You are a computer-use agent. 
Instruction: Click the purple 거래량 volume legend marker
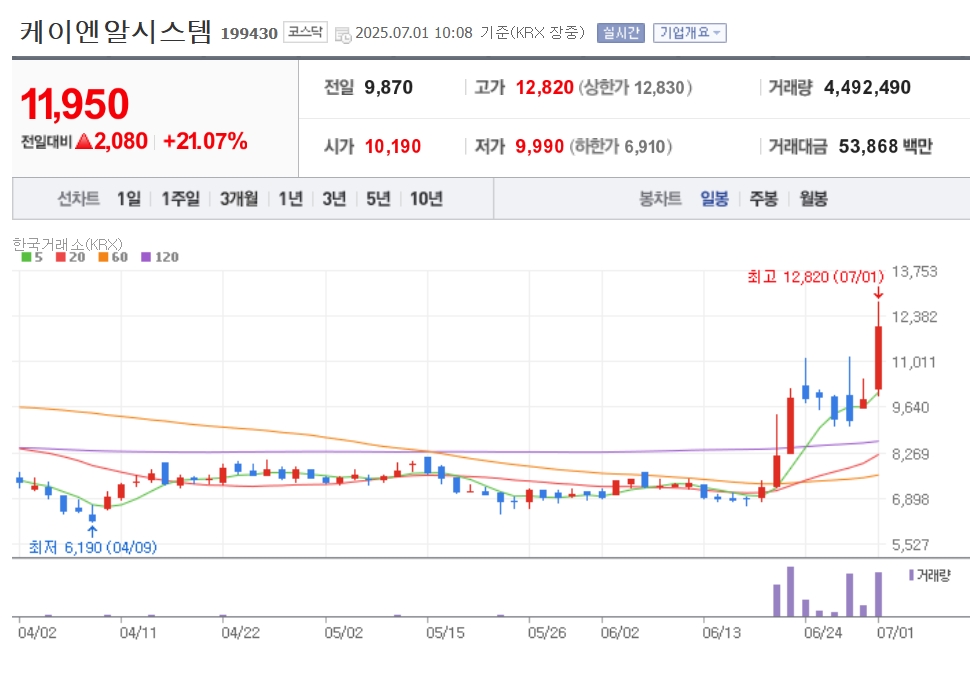tap(911, 575)
